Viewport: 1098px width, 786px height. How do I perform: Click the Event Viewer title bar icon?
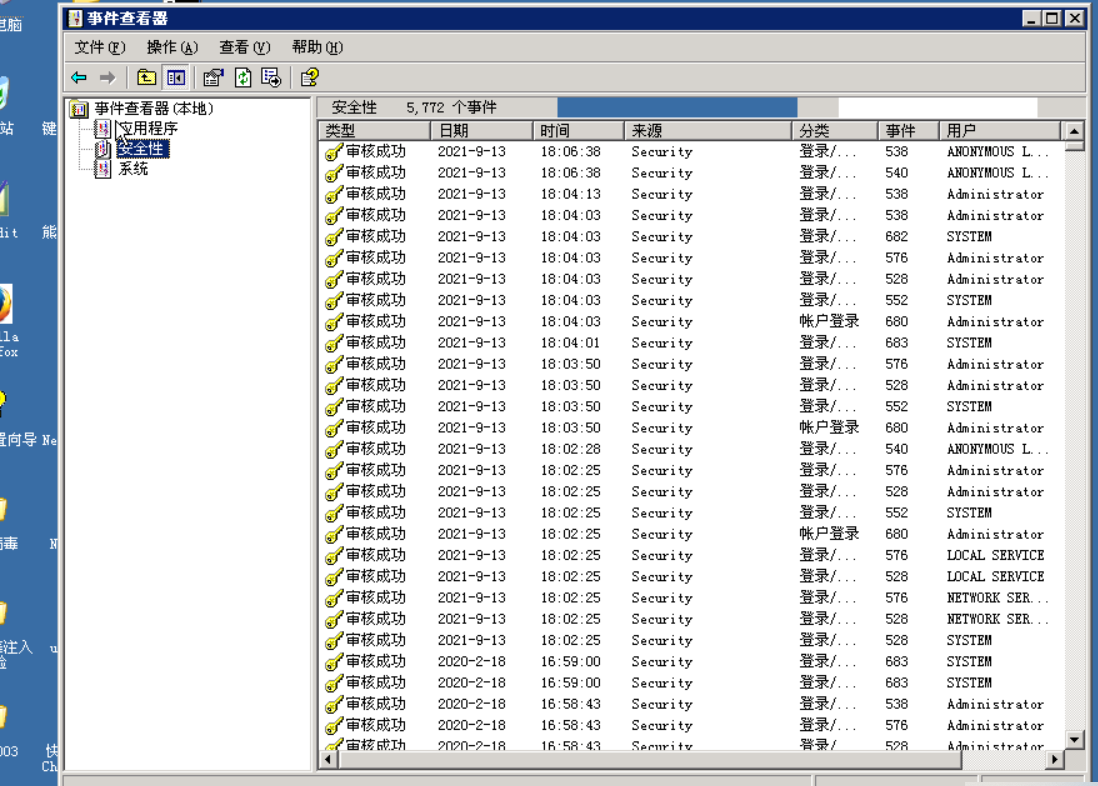pyautogui.click(x=76, y=18)
